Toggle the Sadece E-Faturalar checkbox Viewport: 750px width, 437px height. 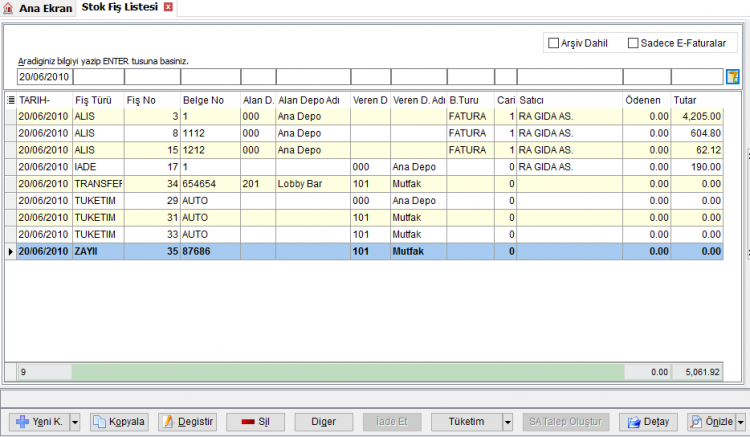633,43
